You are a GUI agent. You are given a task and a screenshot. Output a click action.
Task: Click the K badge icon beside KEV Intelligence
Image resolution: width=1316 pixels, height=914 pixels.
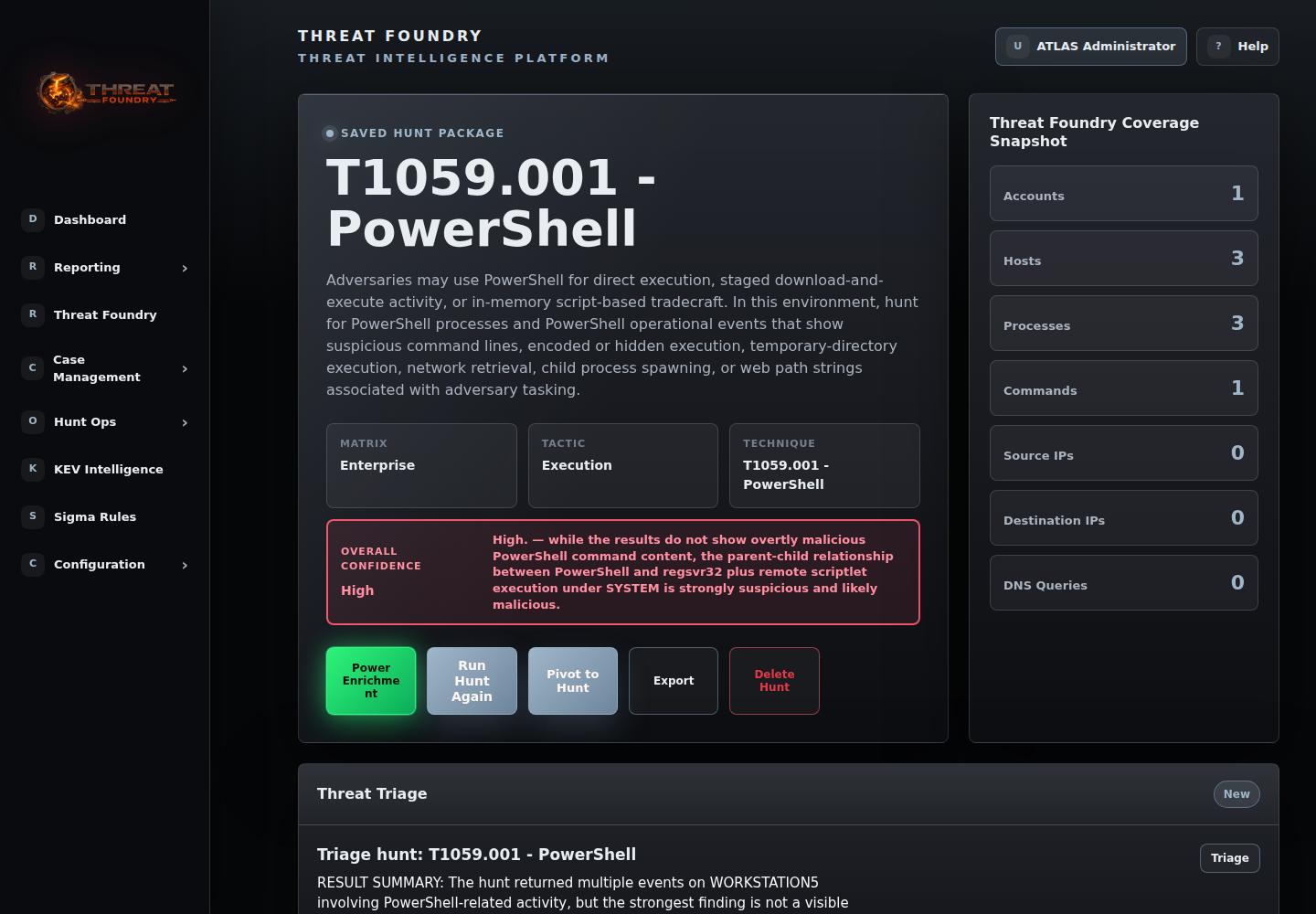click(33, 469)
